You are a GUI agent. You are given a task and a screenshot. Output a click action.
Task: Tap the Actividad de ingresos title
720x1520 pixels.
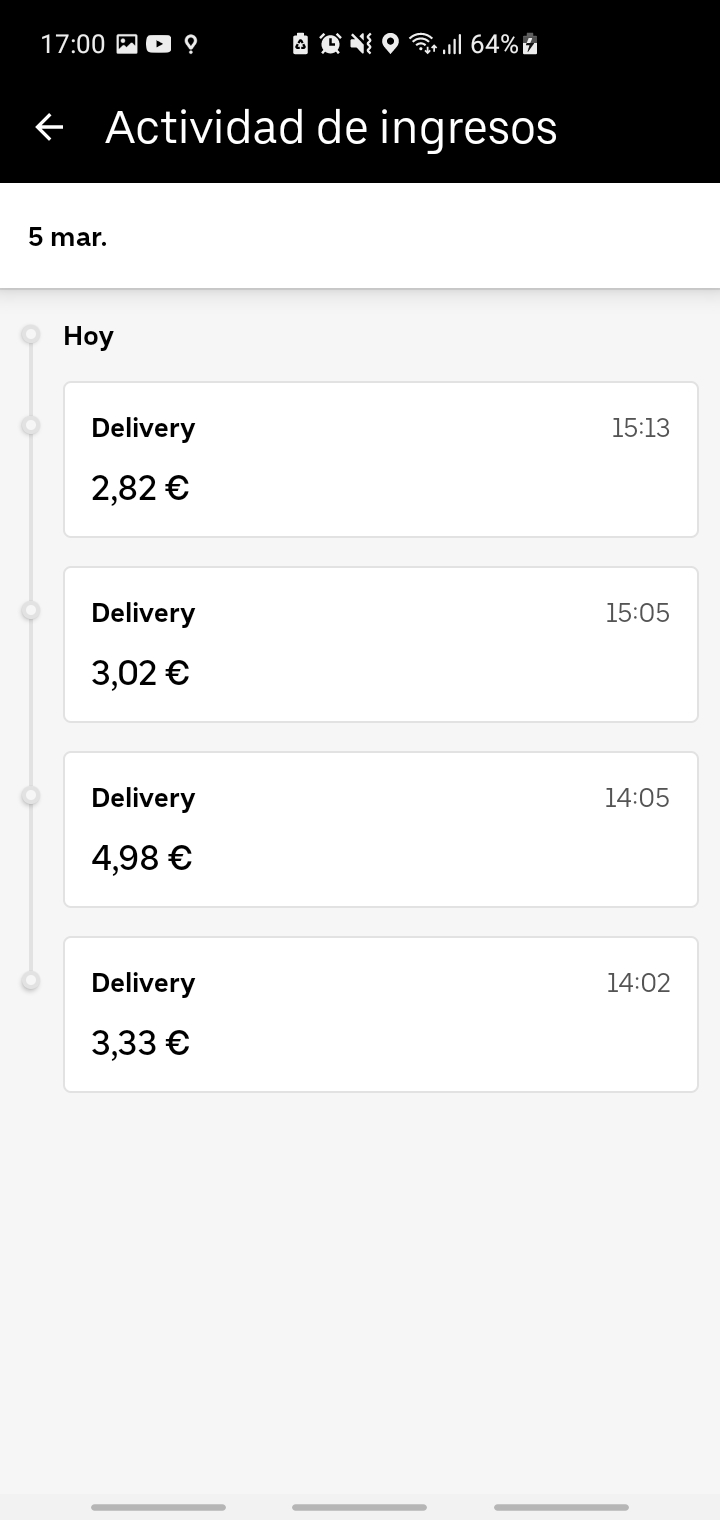pyautogui.click(x=331, y=127)
